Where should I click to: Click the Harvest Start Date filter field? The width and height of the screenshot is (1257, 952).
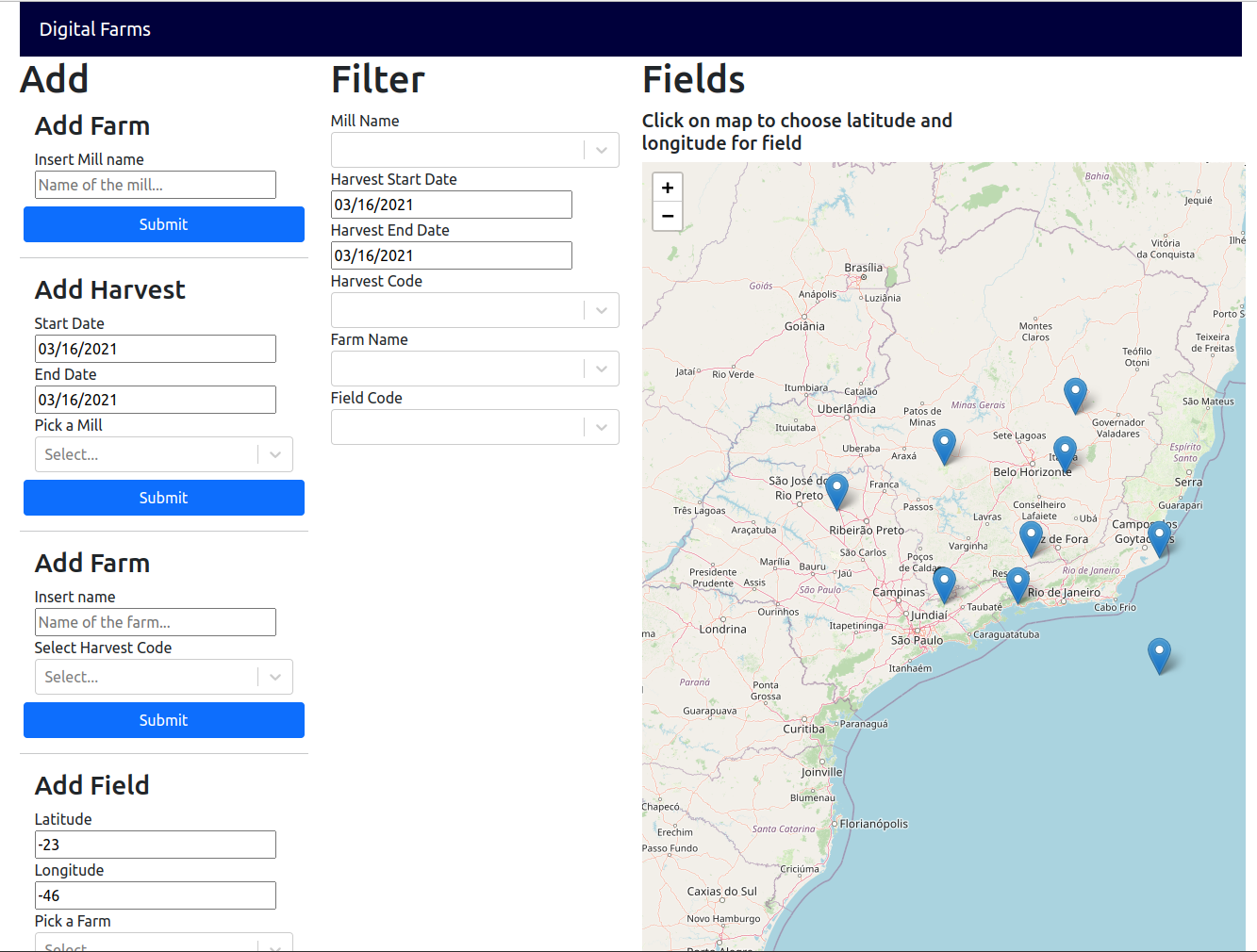click(x=452, y=205)
